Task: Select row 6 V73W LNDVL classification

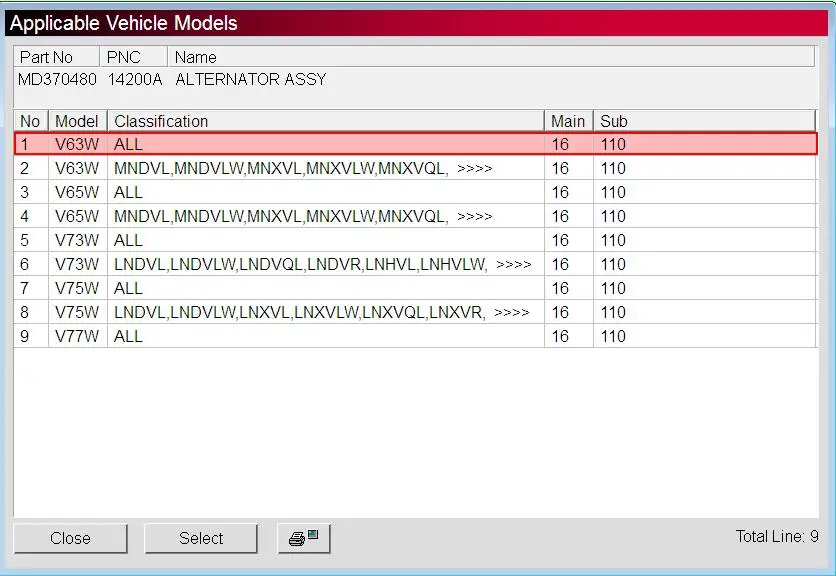Action: click(x=415, y=264)
